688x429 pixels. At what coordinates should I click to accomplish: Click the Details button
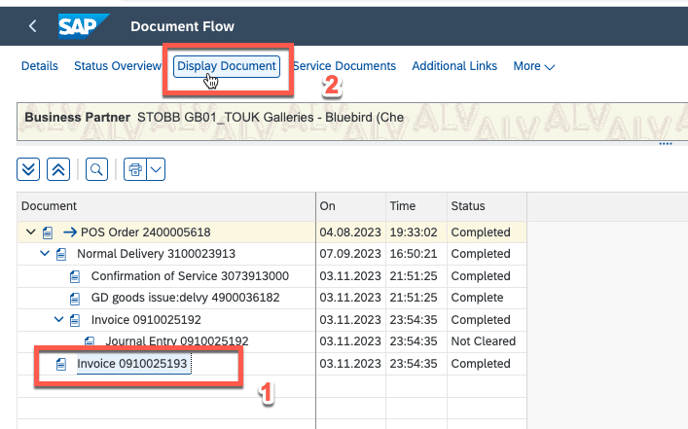pyautogui.click(x=40, y=66)
